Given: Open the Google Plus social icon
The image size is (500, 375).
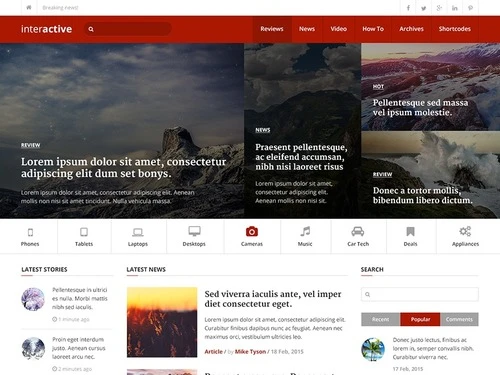Looking at the screenshot, I should click(x=439, y=8).
